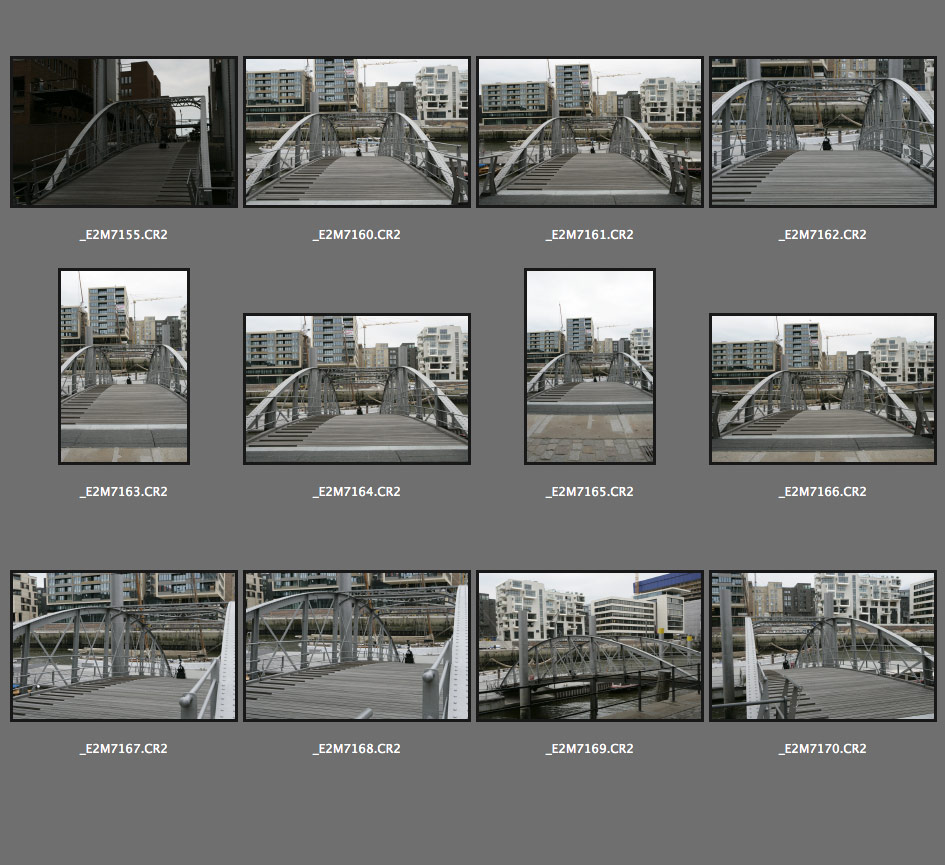The width and height of the screenshot is (945, 865).
Task: Click the caption text _E2M7163.CR2
Action: click(x=124, y=492)
